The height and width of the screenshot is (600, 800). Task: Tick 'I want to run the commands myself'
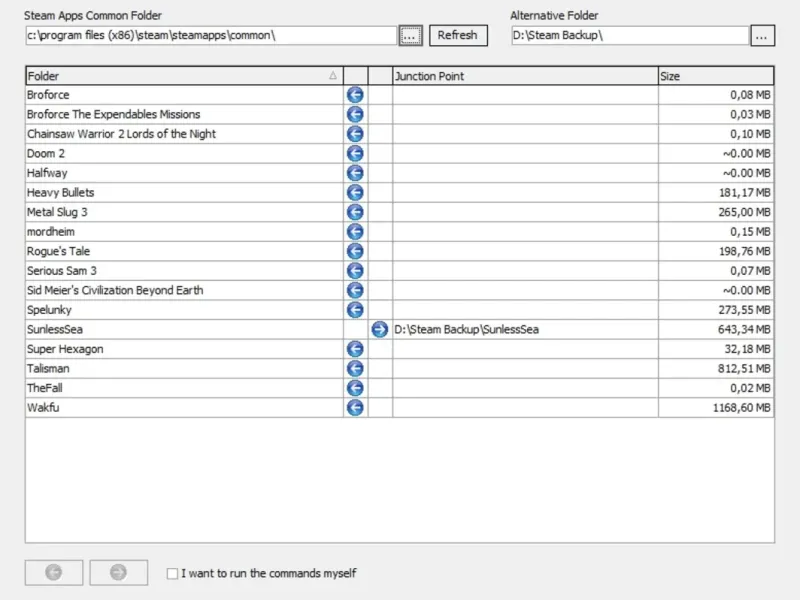172,573
